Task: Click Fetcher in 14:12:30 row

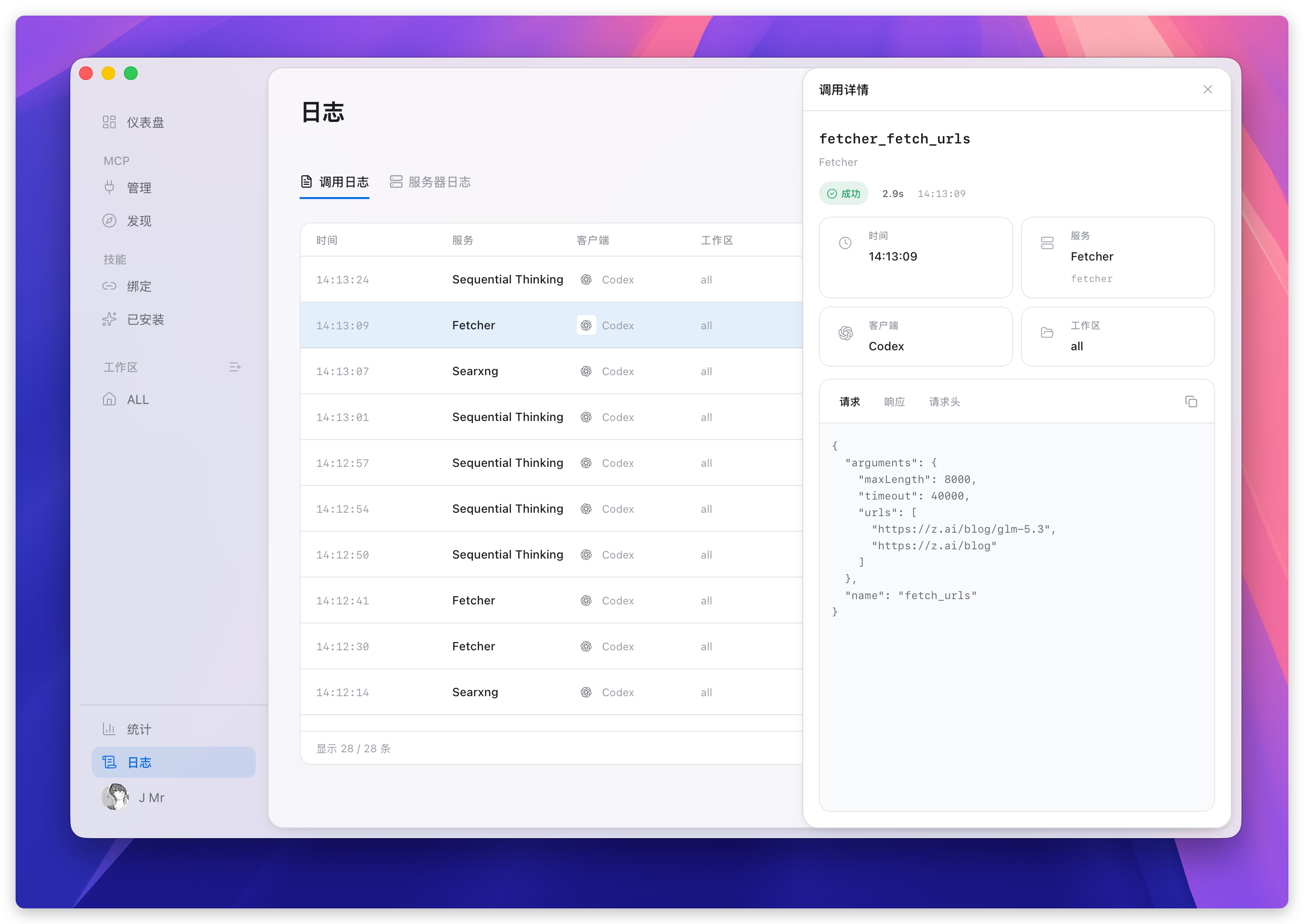Action: pyautogui.click(x=473, y=646)
